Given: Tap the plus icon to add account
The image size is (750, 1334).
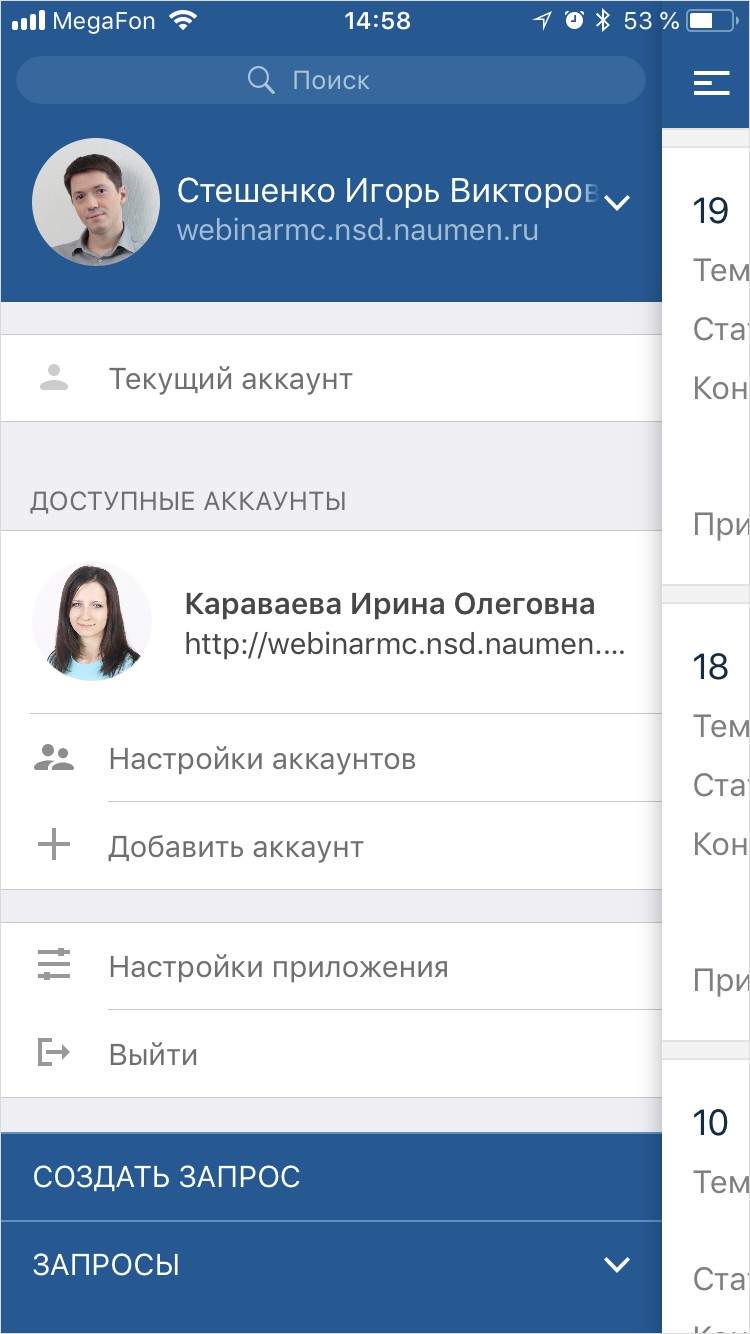Looking at the screenshot, I should click(54, 846).
